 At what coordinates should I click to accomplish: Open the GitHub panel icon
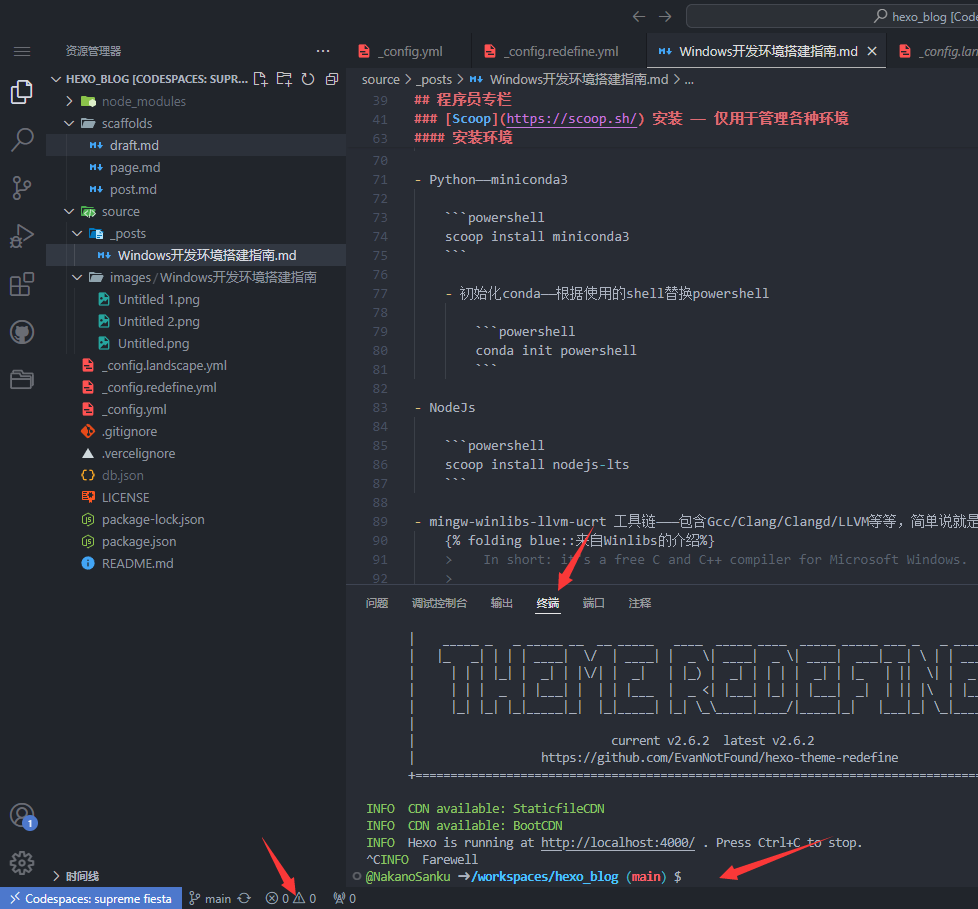click(22, 332)
